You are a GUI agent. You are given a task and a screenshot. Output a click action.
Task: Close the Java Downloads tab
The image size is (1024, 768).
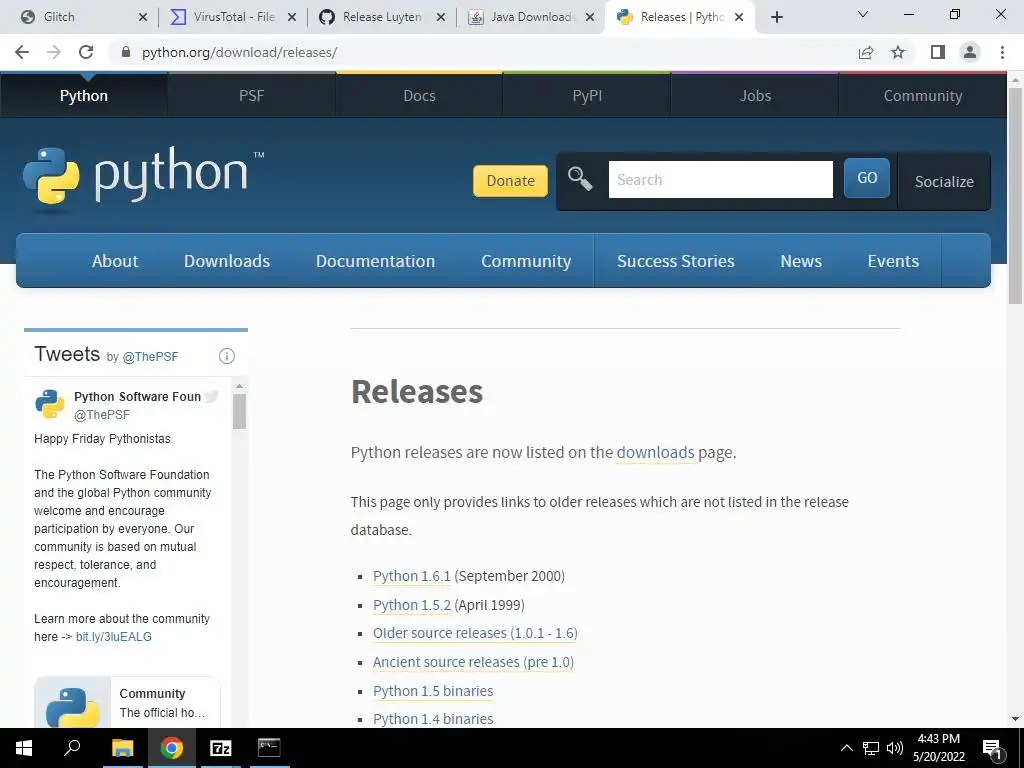(590, 18)
